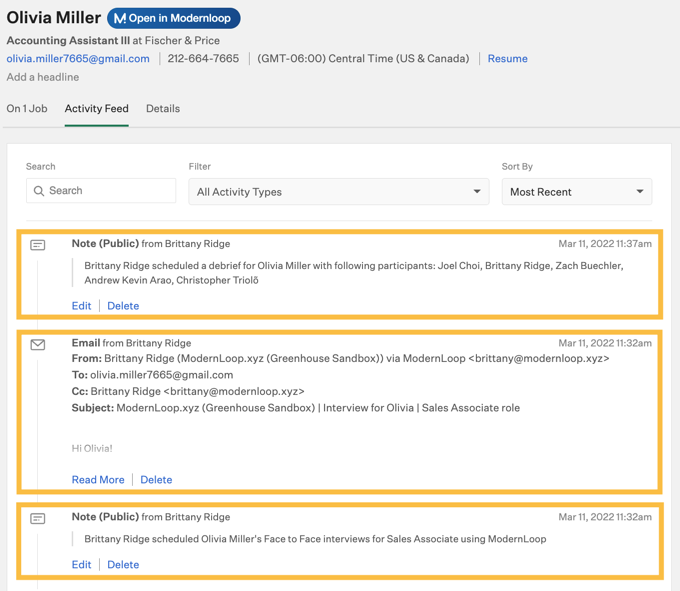The width and height of the screenshot is (680, 591).
Task: Switch to the On 1 Job tab
Action: (x=27, y=109)
